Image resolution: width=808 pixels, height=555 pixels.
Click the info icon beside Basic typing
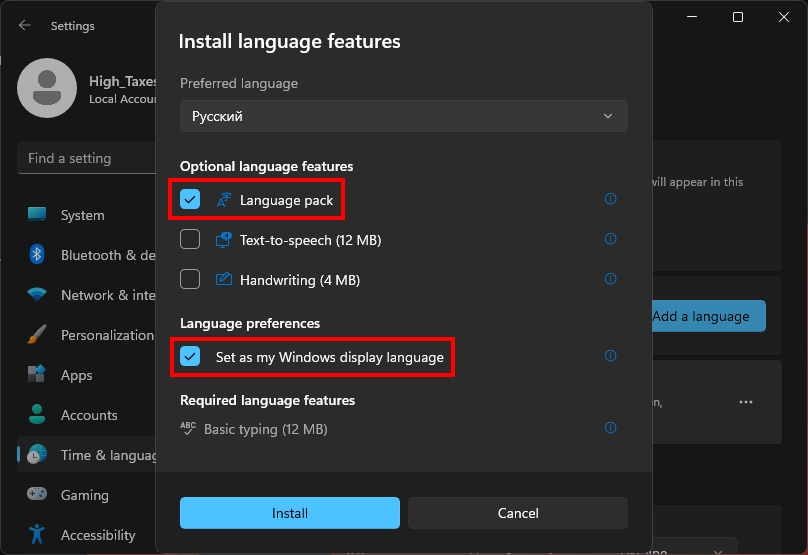[611, 428]
